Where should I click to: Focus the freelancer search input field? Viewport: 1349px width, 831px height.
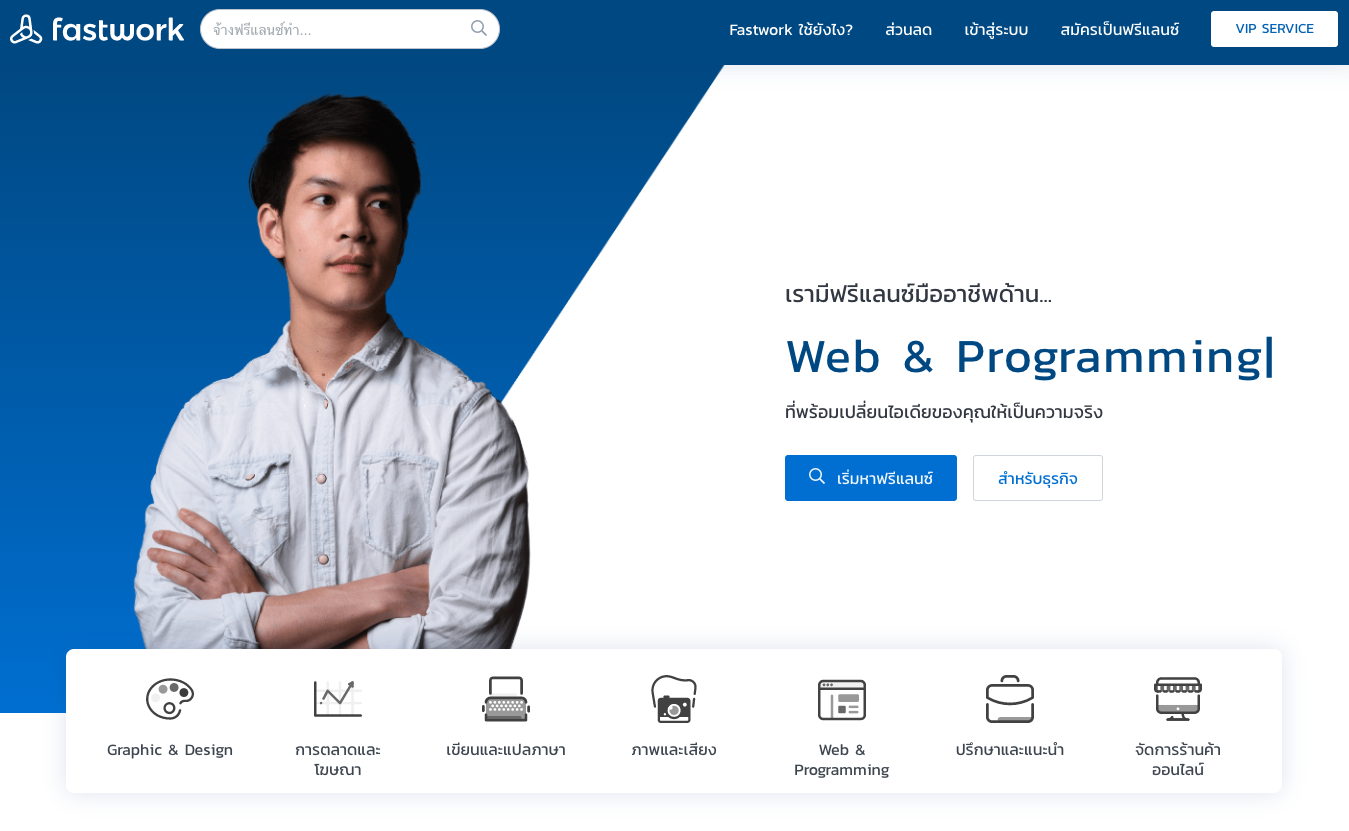pyautogui.click(x=338, y=29)
